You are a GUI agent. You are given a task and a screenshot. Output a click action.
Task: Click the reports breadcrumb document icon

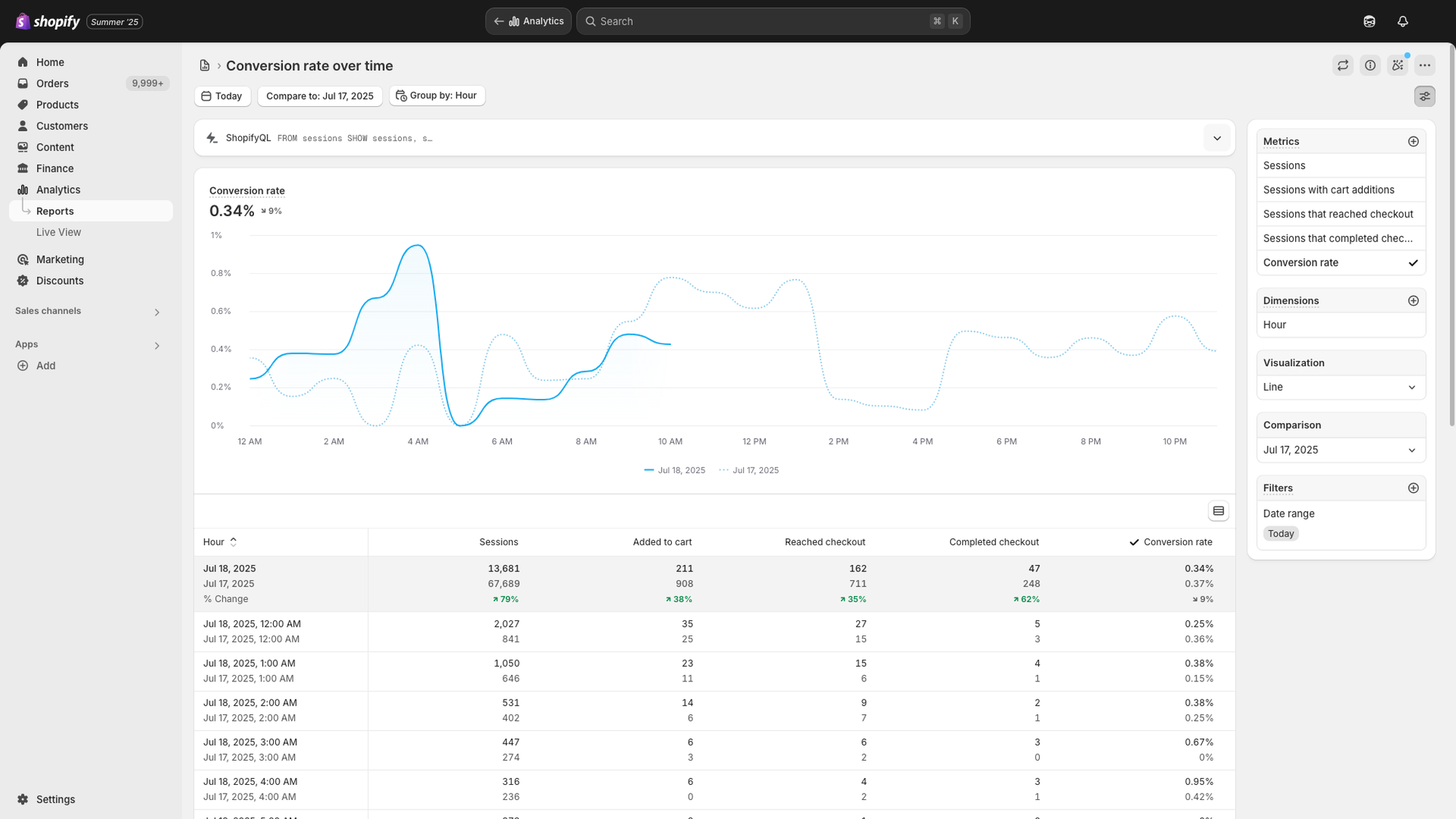pos(205,66)
